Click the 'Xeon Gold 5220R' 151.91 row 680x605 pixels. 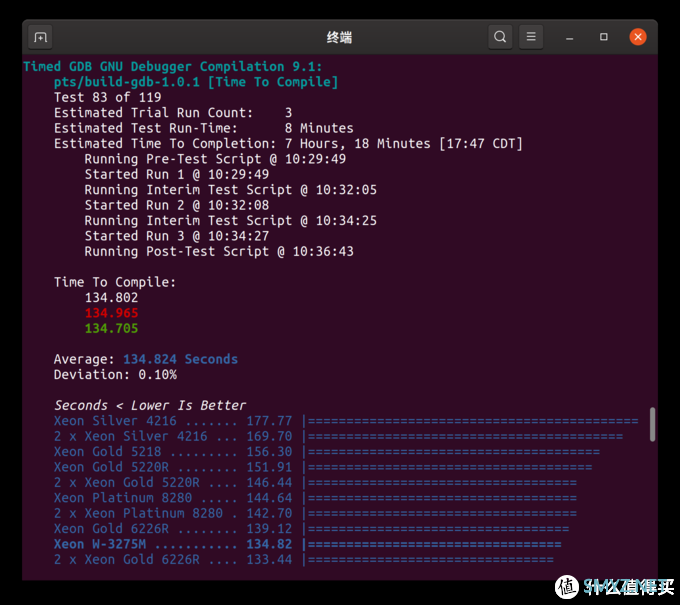coord(323,467)
